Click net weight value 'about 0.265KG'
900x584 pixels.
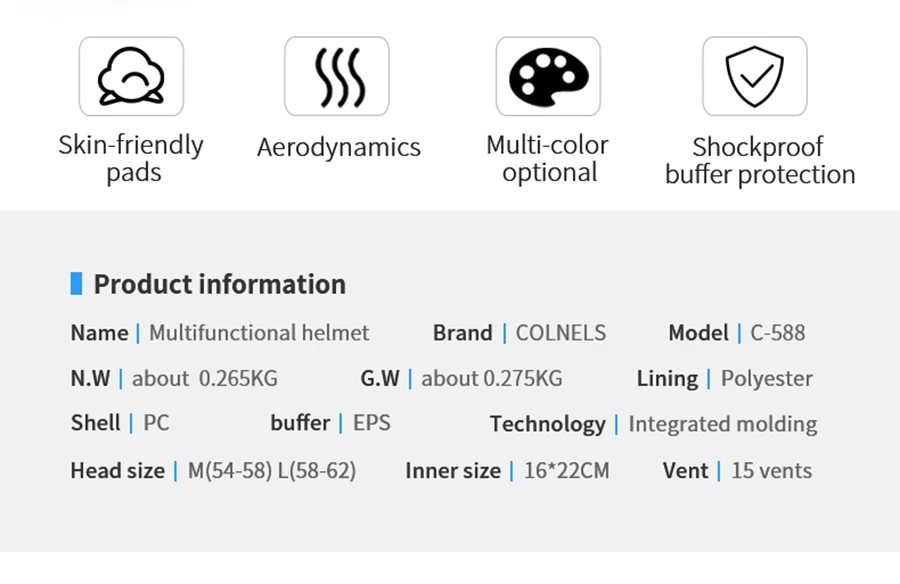(205, 378)
